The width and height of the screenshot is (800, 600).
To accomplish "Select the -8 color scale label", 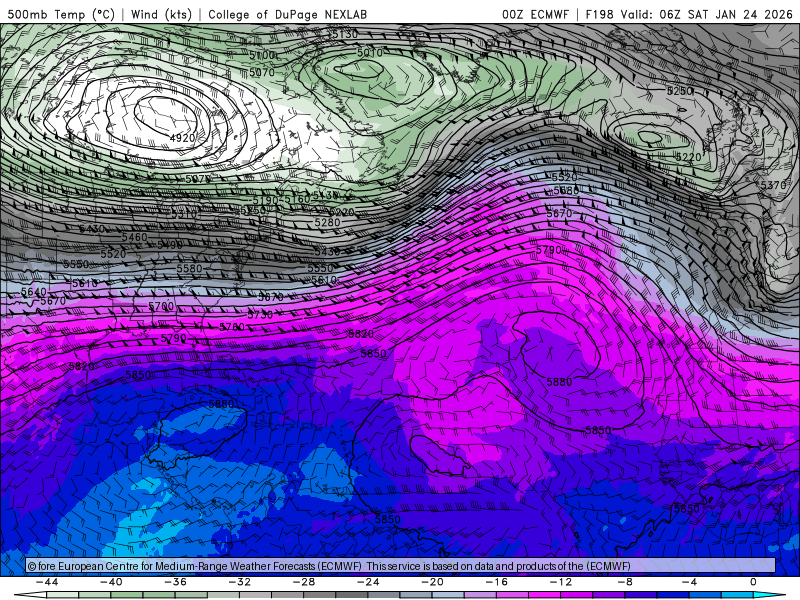I will point(625,582).
